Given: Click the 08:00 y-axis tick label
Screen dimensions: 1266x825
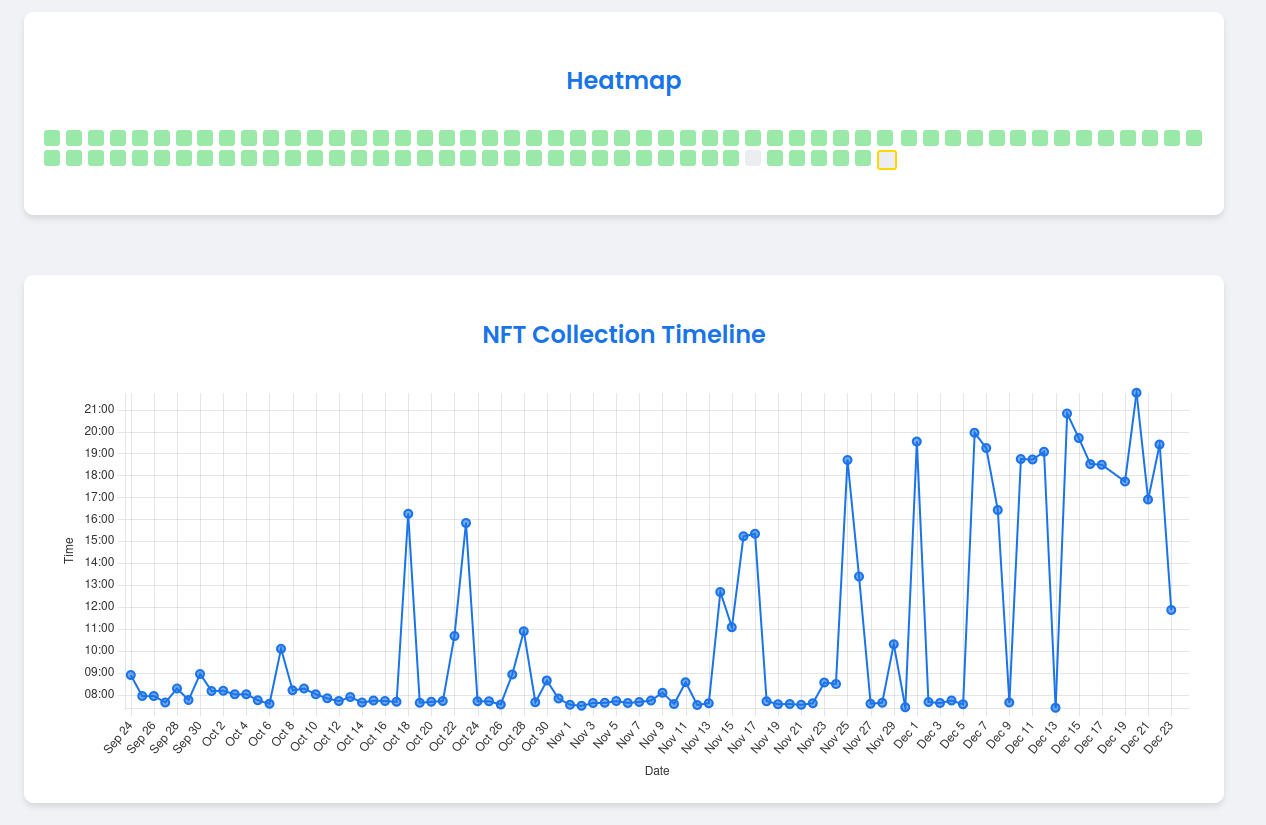Looking at the screenshot, I should [100, 694].
